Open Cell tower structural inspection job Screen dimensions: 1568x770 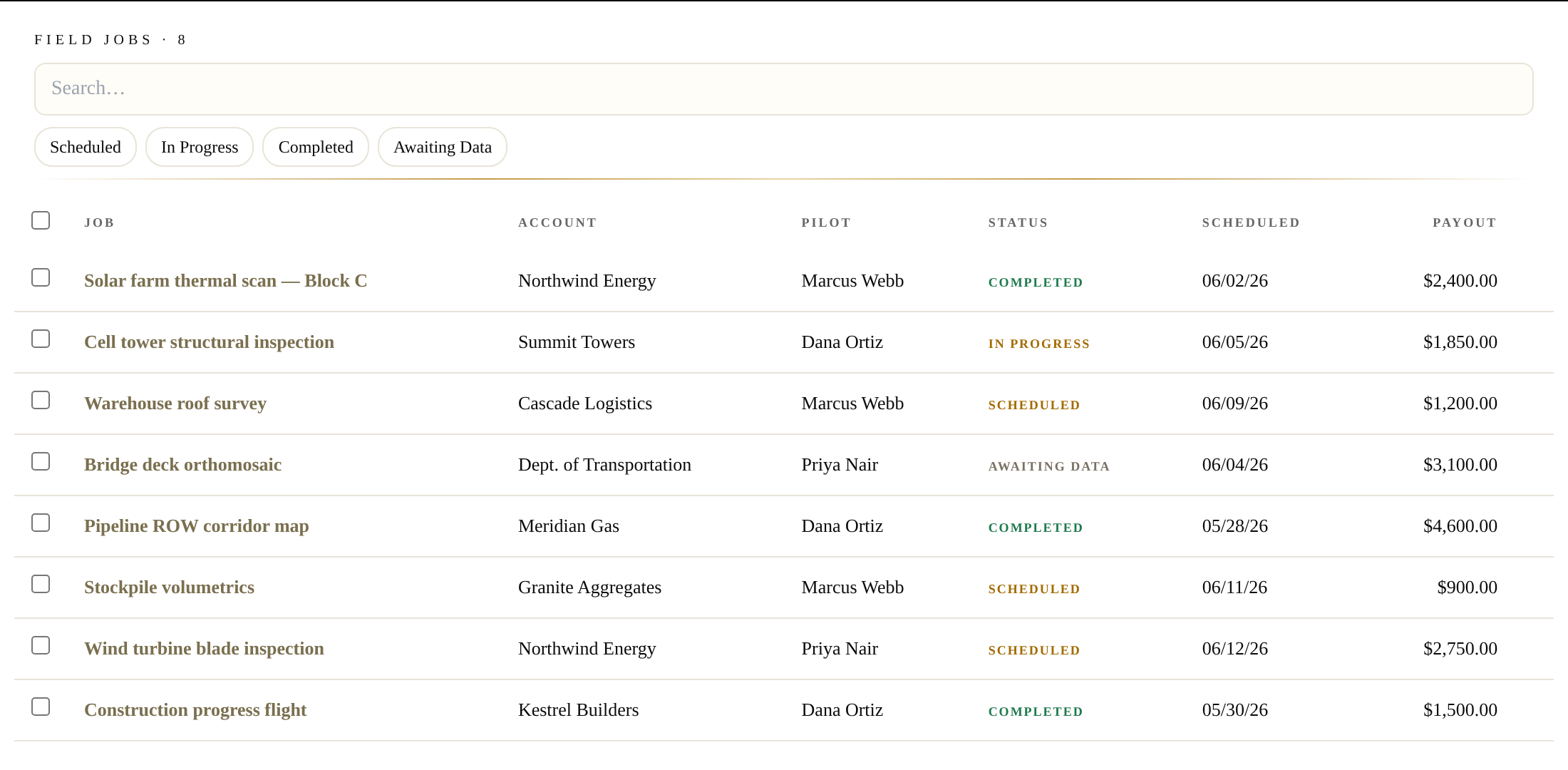pos(209,342)
